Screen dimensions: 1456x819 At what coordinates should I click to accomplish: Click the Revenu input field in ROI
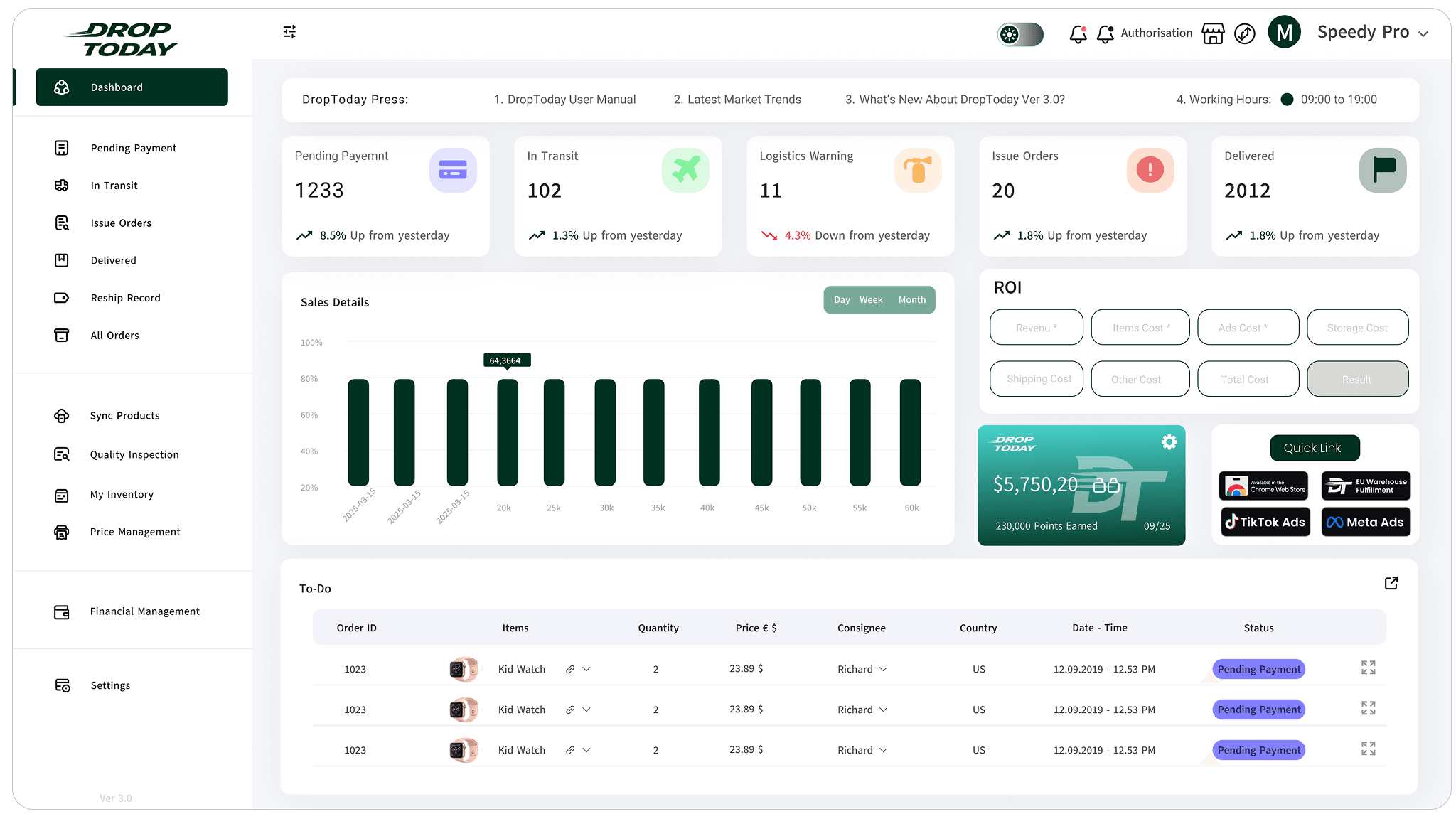[x=1036, y=328]
